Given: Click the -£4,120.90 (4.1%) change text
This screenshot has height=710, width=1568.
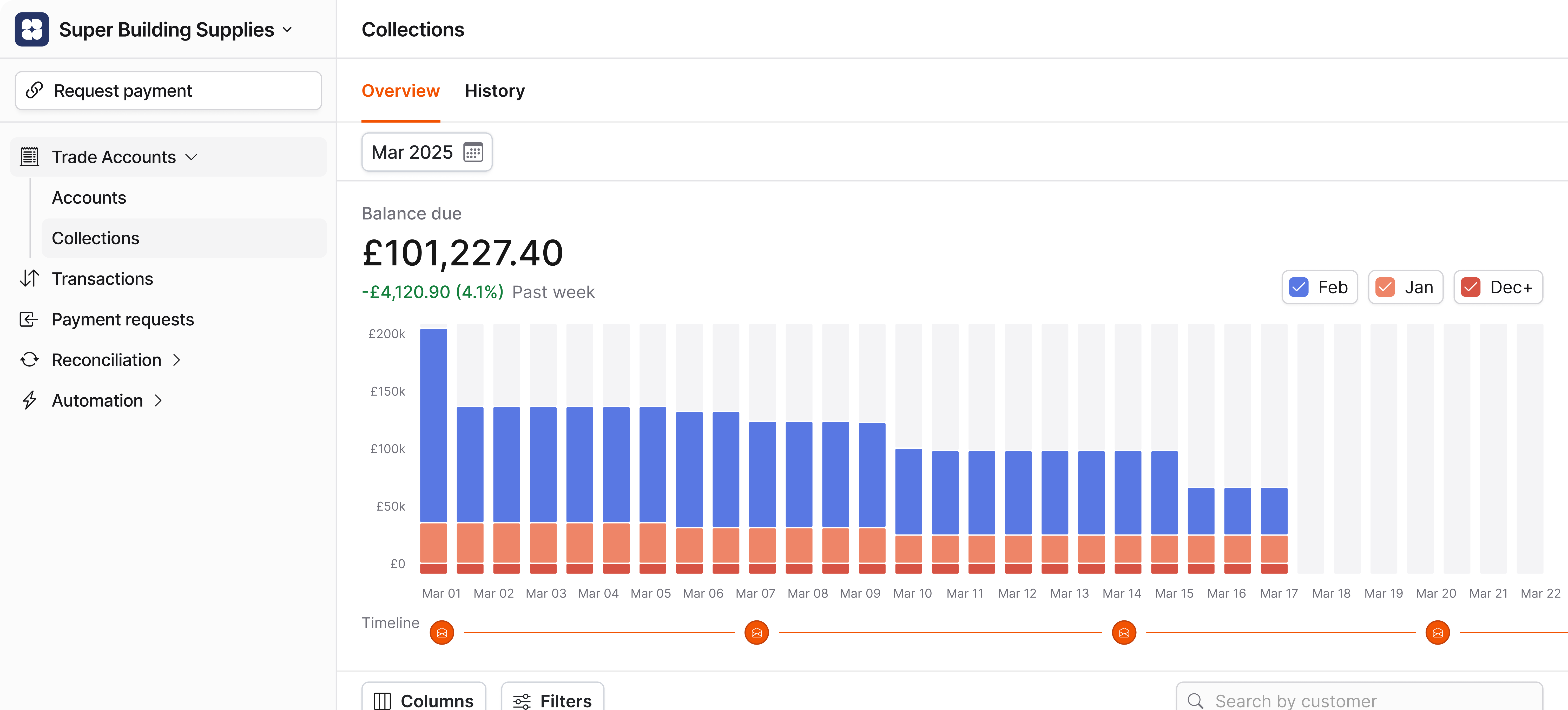Looking at the screenshot, I should pos(433,292).
